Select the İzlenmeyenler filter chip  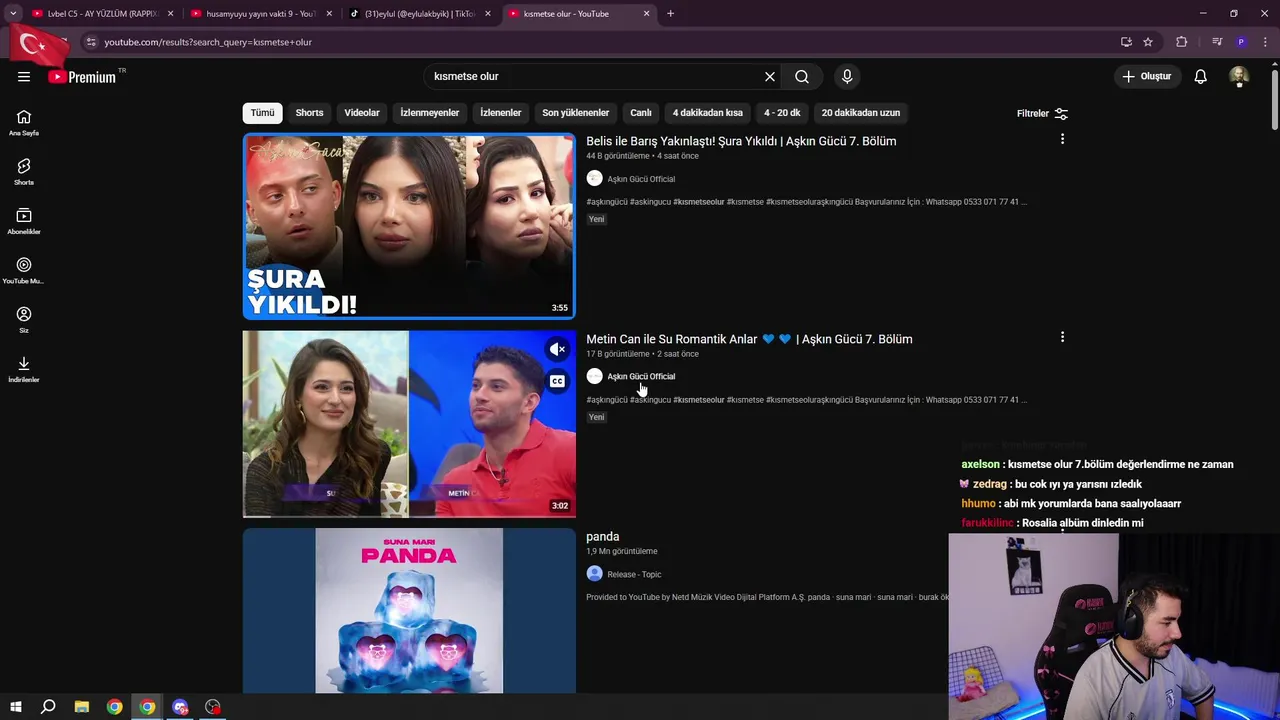click(430, 113)
